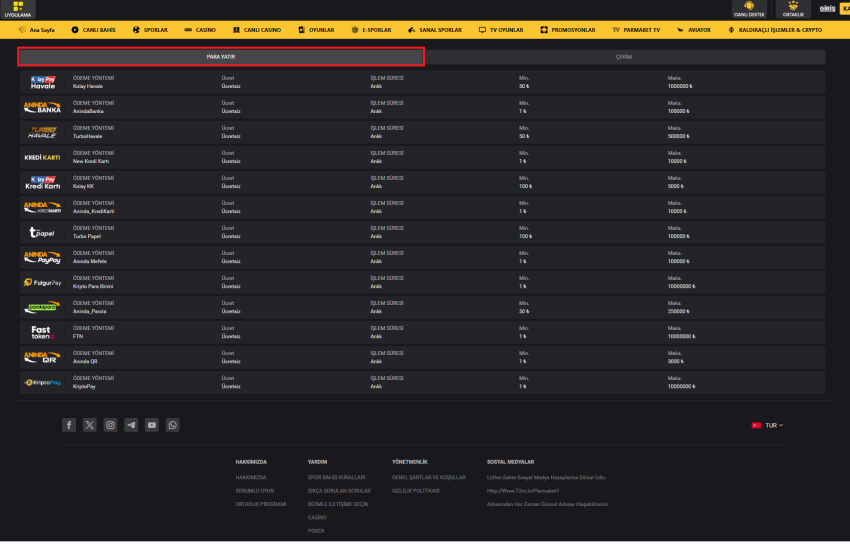Viewport: 850px width, 550px height.
Task: Click the Giriş login link
Action: click(x=827, y=9)
